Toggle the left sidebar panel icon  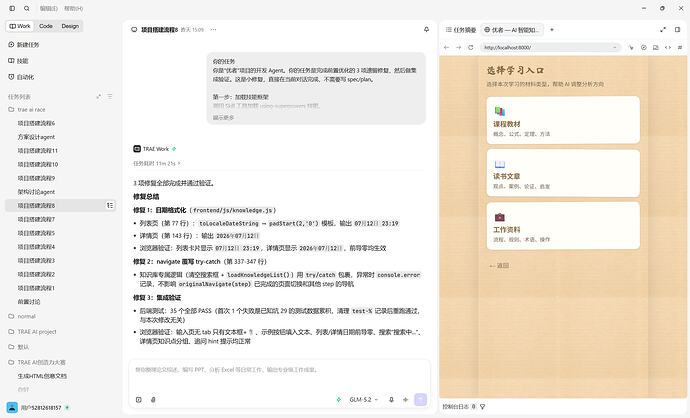click(12, 8)
